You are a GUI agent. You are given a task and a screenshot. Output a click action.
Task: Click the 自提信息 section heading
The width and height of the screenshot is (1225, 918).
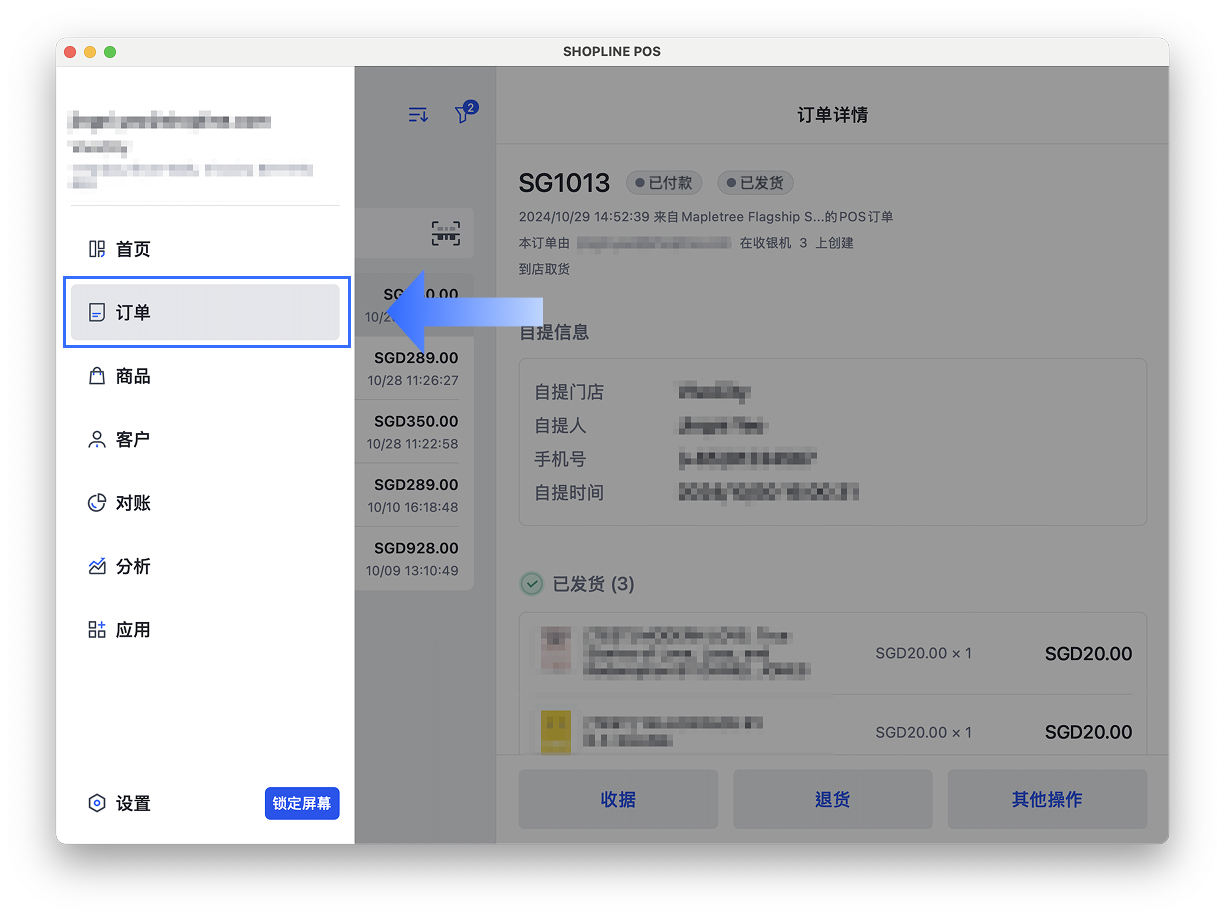pos(554,332)
